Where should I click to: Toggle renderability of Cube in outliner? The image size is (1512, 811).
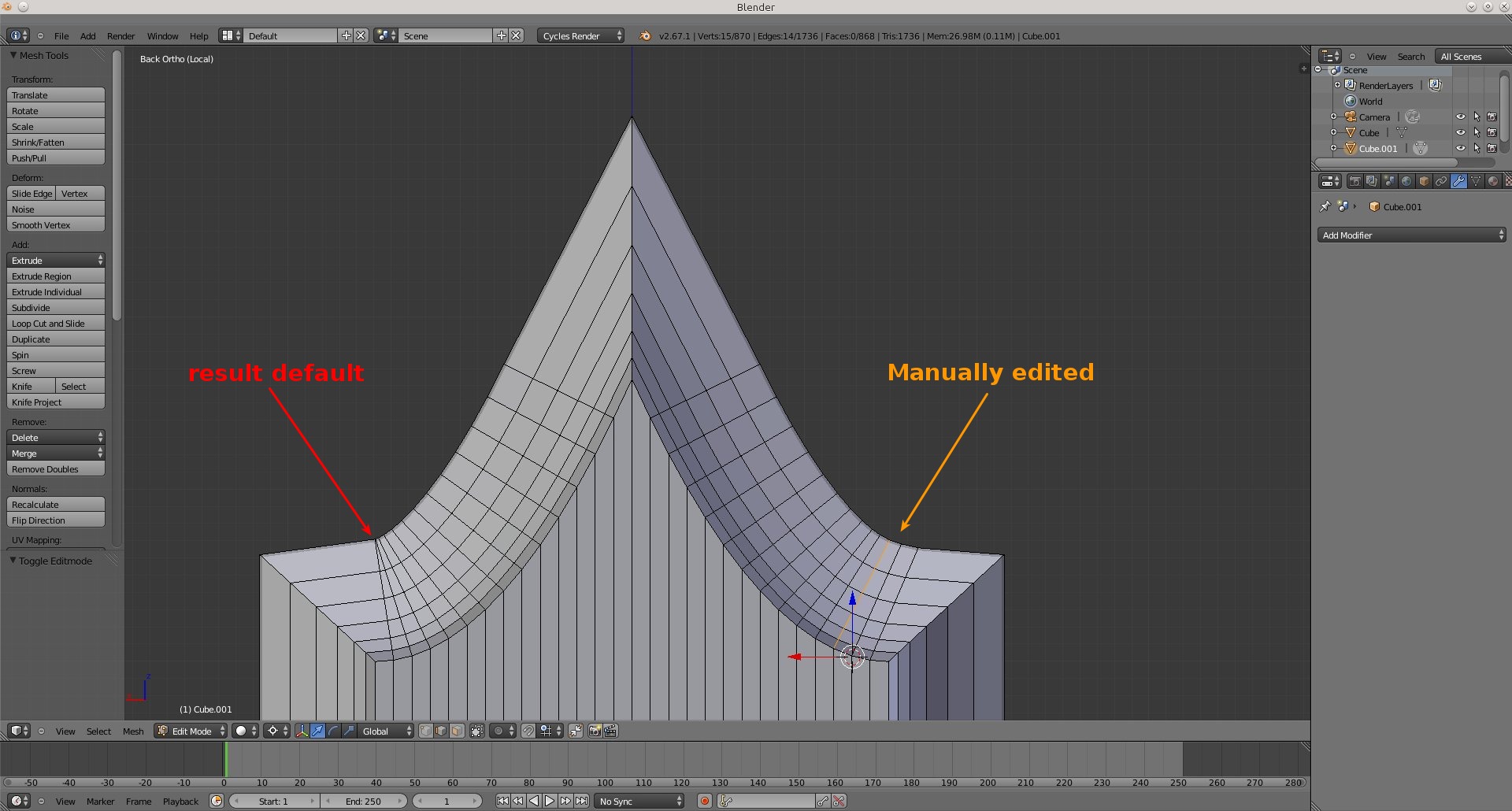[1492, 133]
